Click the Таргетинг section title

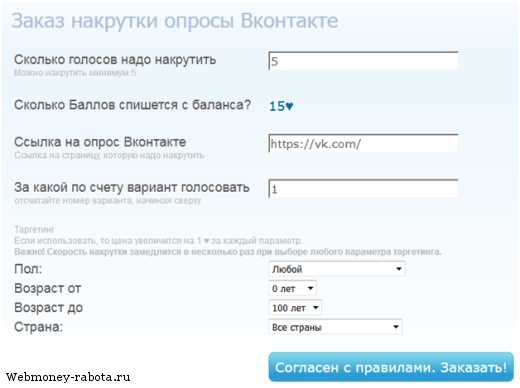(34, 229)
